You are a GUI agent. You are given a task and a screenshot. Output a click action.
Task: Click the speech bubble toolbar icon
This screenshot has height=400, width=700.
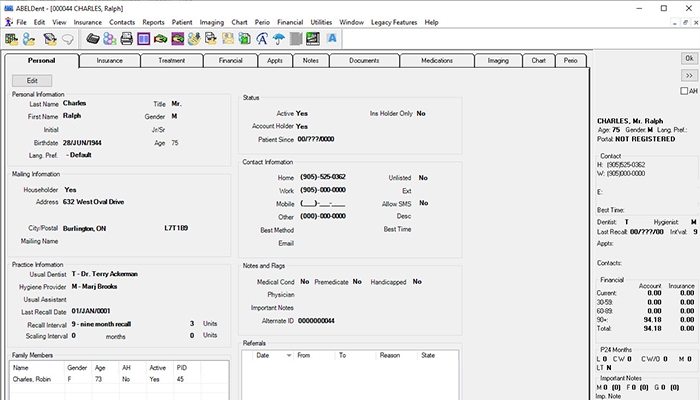point(66,39)
